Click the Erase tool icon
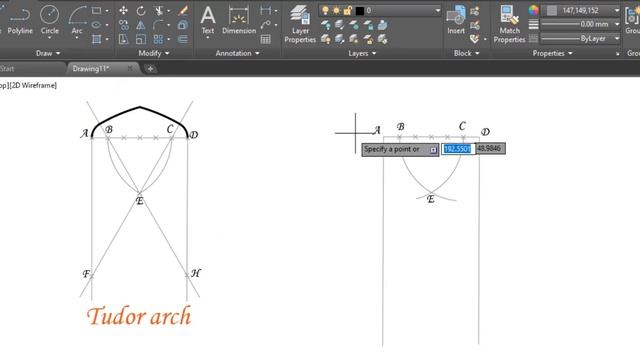The height and width of the screenshot is (360, 640). coord(183,11)
